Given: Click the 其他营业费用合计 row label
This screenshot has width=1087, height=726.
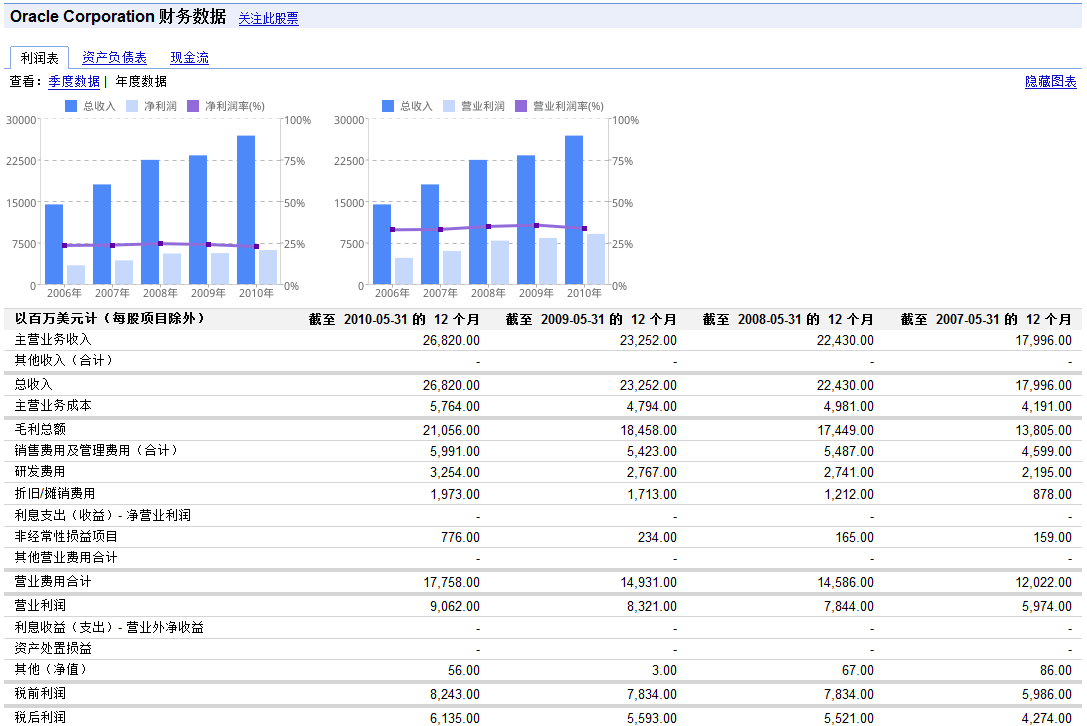Looking at the screenshot, I should [x=66, y=558].
